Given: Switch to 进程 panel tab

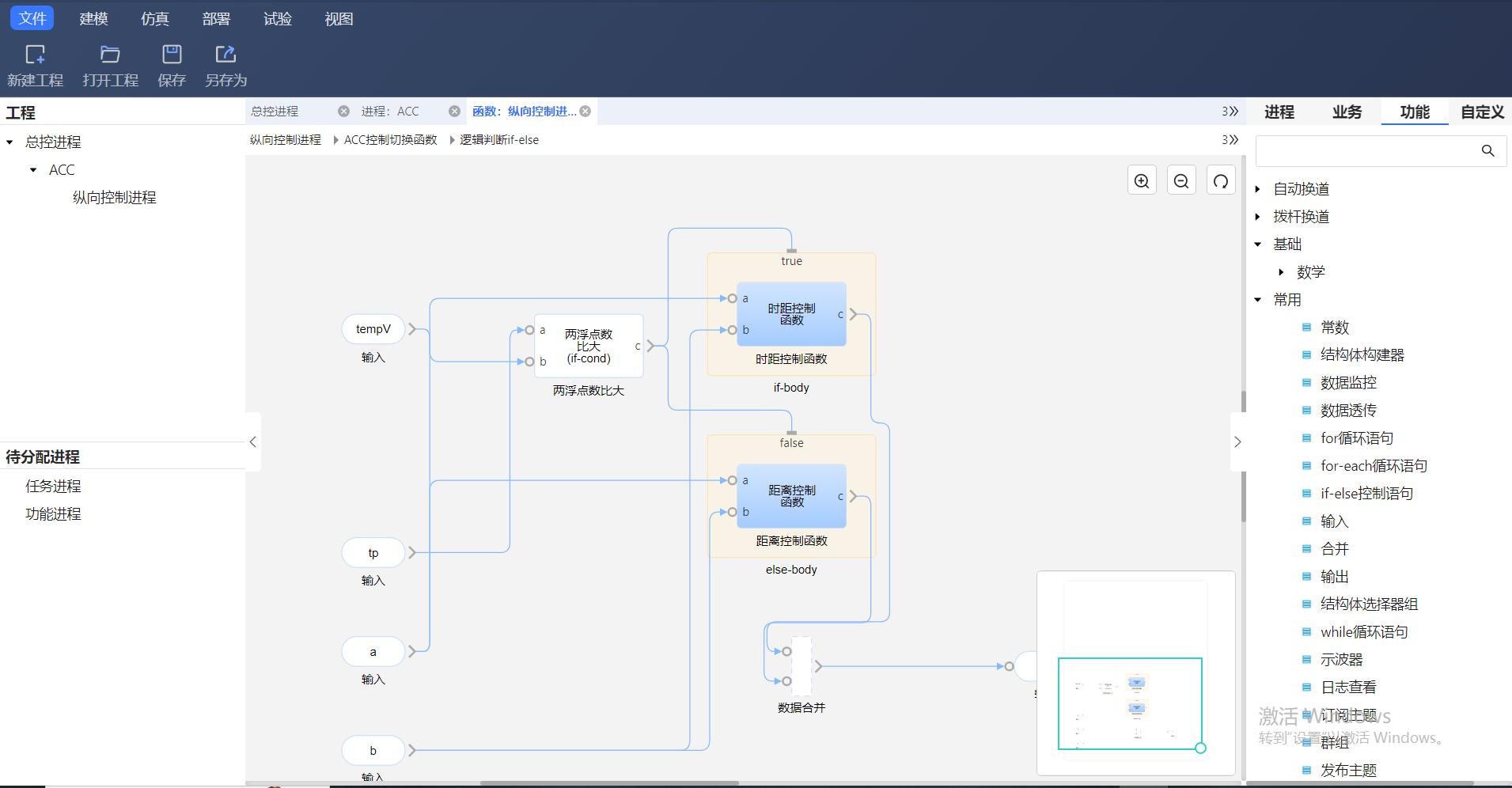Looking at the screenshot, I should pyautogui.click(x=1279, y=112).
